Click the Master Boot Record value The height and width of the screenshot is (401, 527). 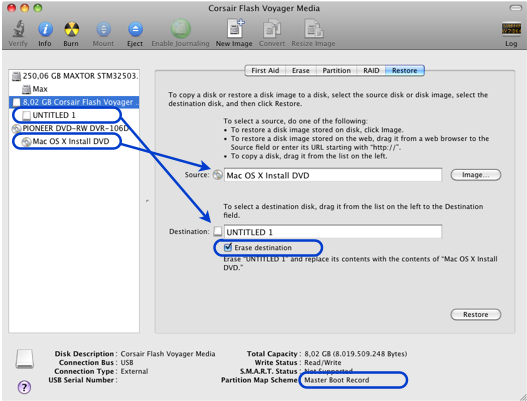pos(336,380)
